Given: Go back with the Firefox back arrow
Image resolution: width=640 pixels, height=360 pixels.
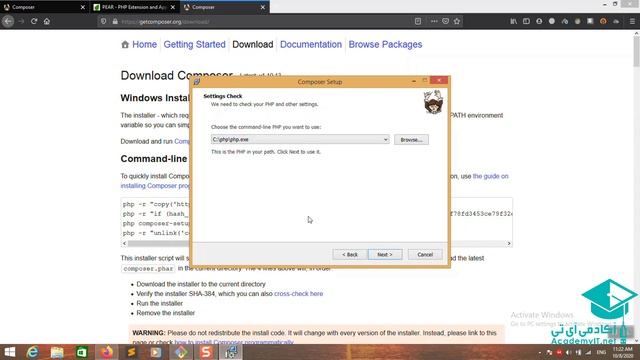Looking at the screenshot, I should 8,21.
